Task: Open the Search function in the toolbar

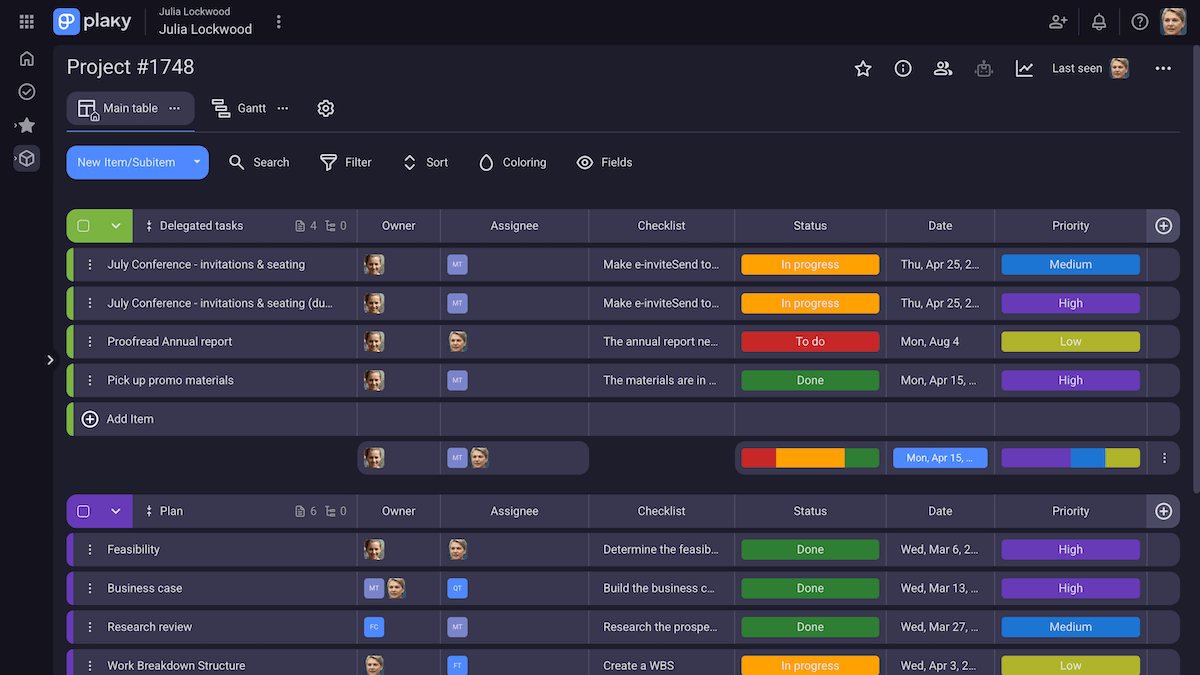Action: (x=259, y=162)
